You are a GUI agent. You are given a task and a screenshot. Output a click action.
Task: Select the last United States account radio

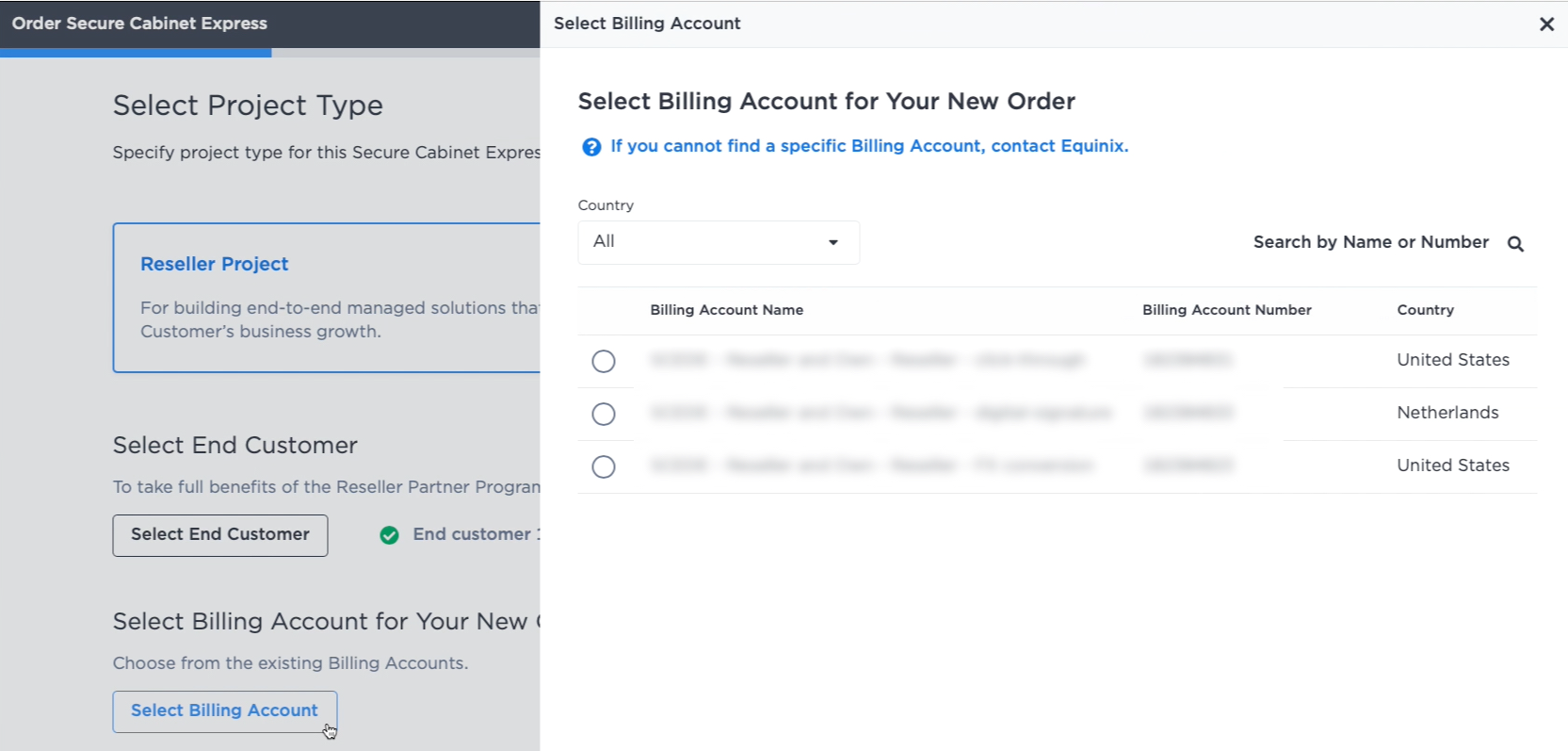click(604, 466)
